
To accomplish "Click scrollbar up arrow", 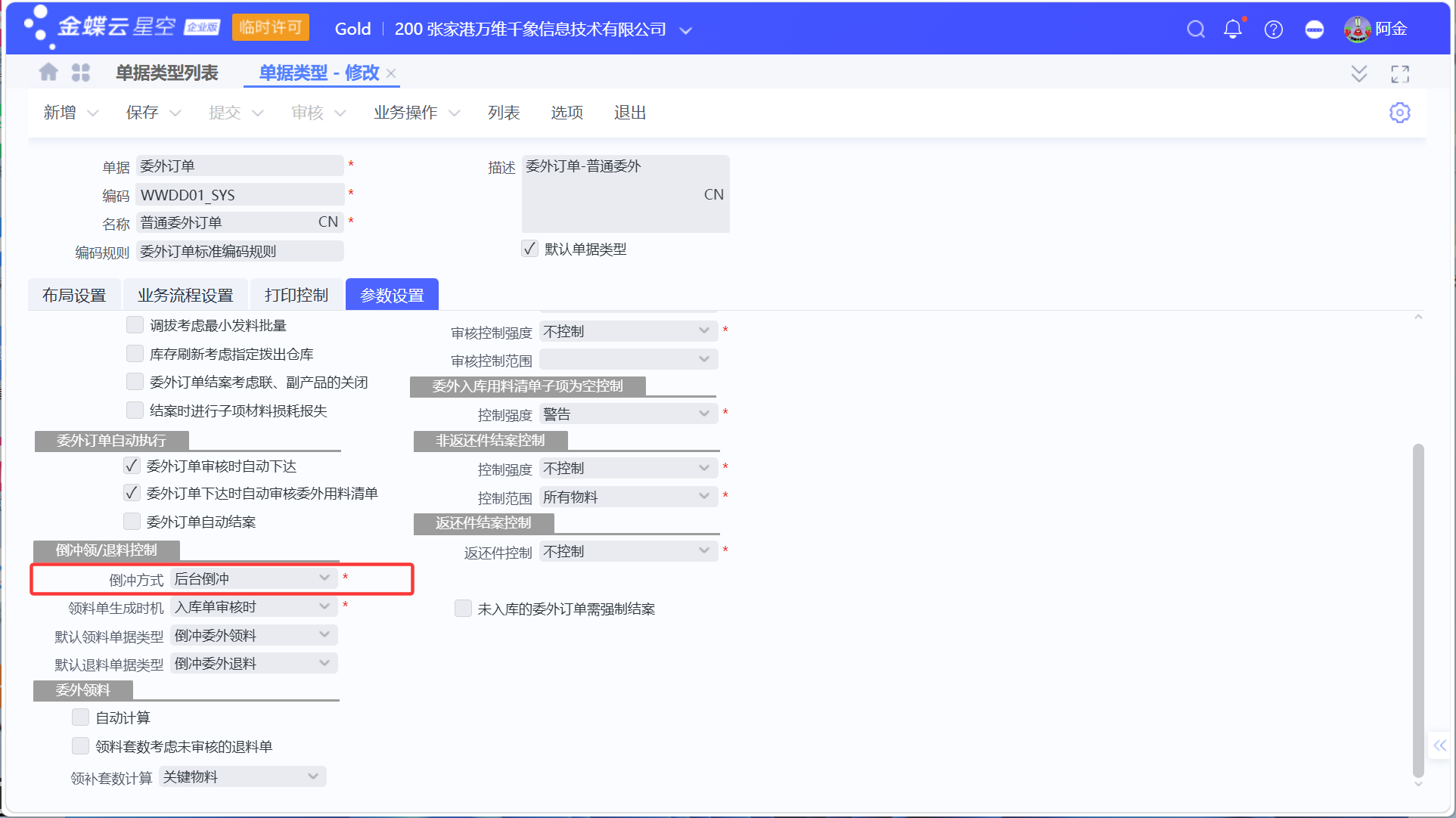I will tap(1418, 318).
